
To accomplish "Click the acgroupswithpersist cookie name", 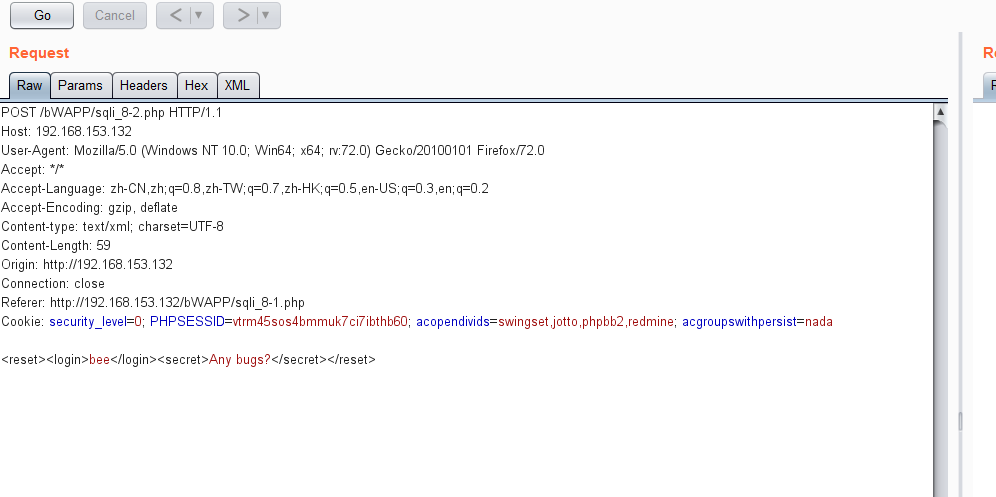I will coord(739,322).
